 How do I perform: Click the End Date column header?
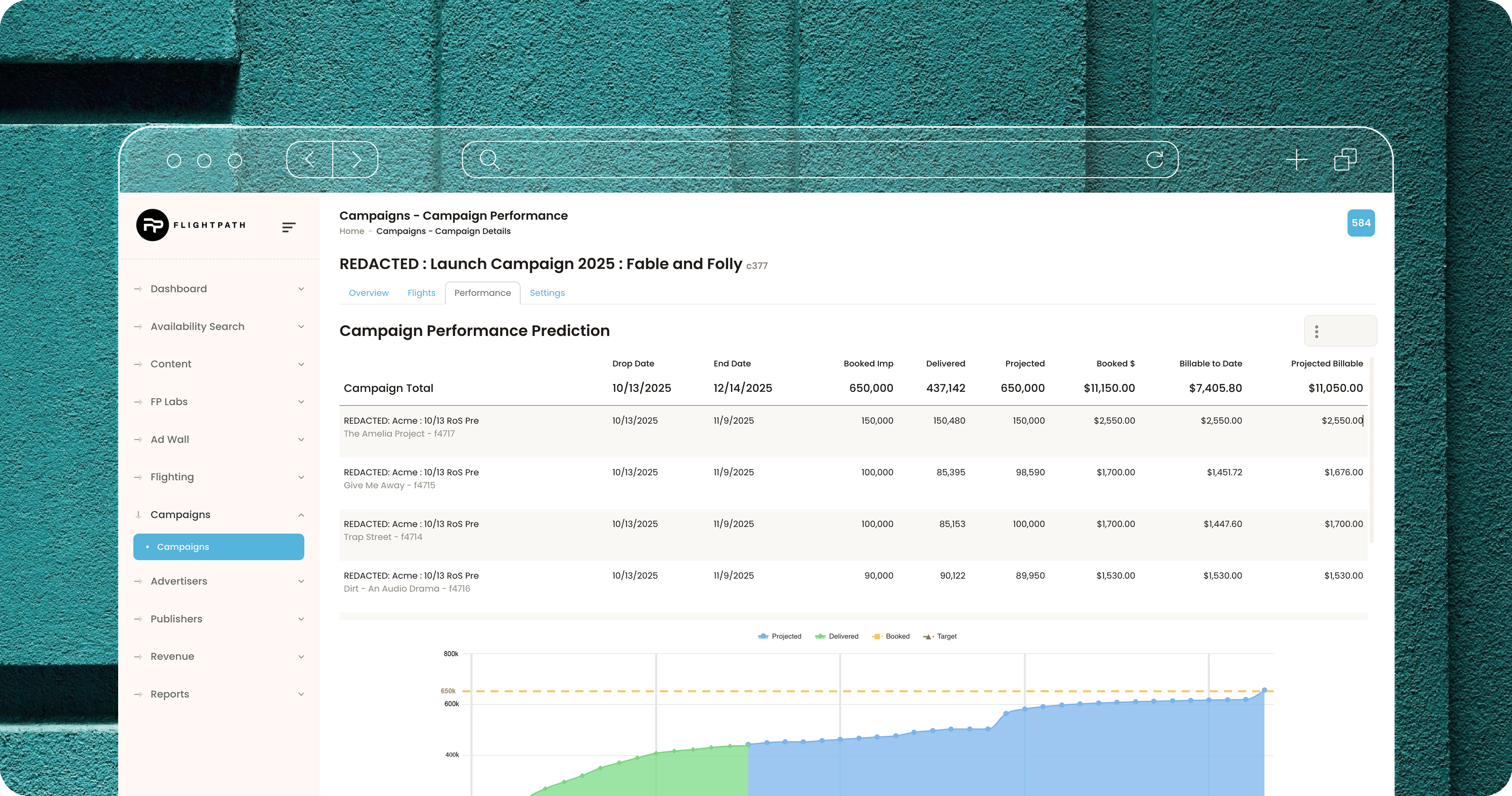(732, 364)
